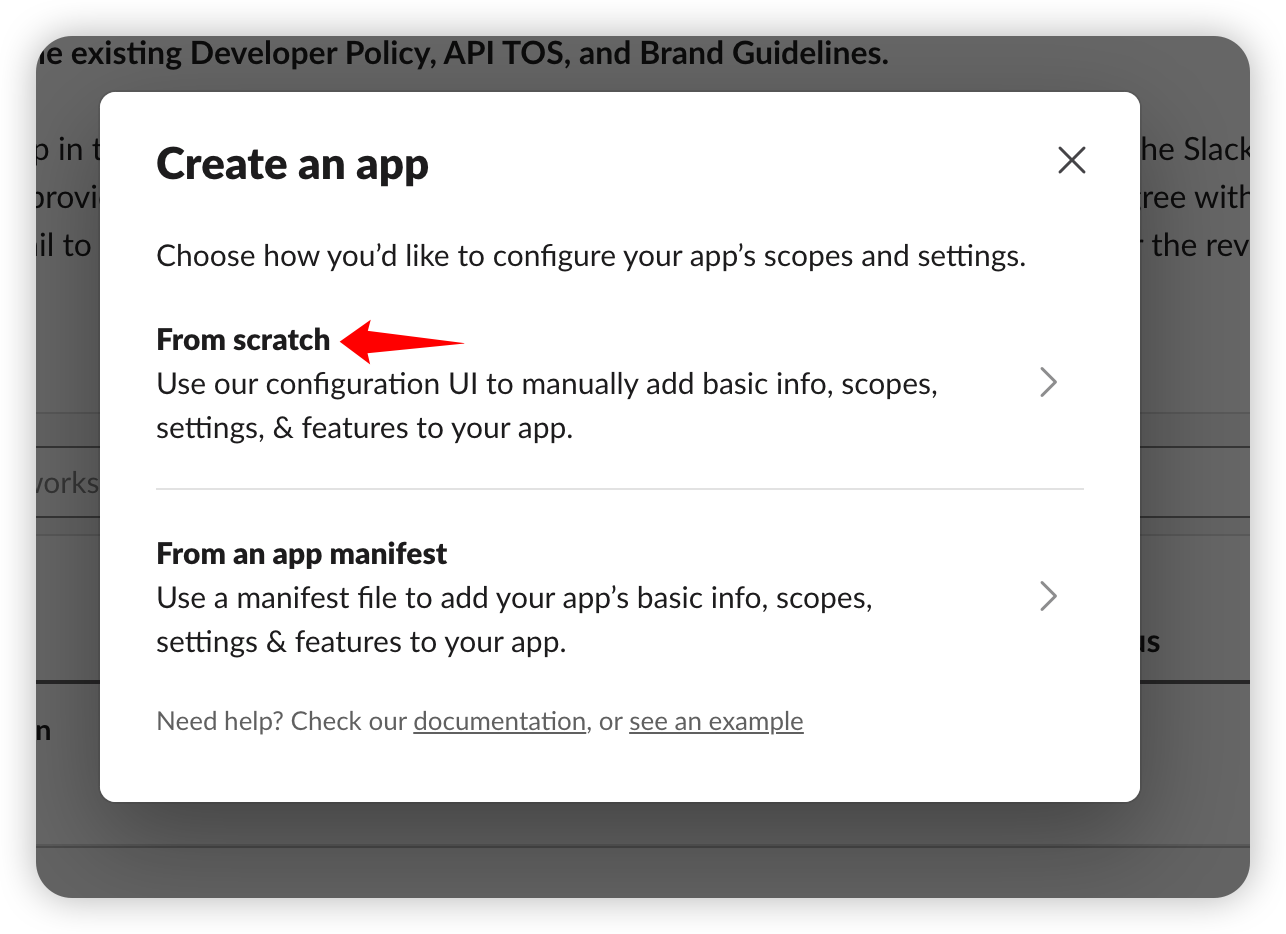
Task: Close the Create an app dialog
Action: 1071,160
